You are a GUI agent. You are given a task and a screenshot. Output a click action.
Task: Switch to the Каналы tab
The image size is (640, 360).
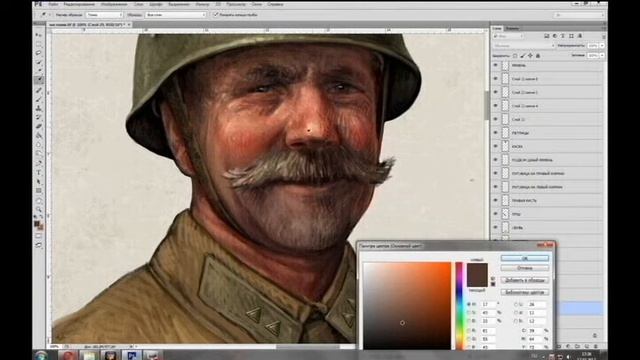tap(512, 29)
